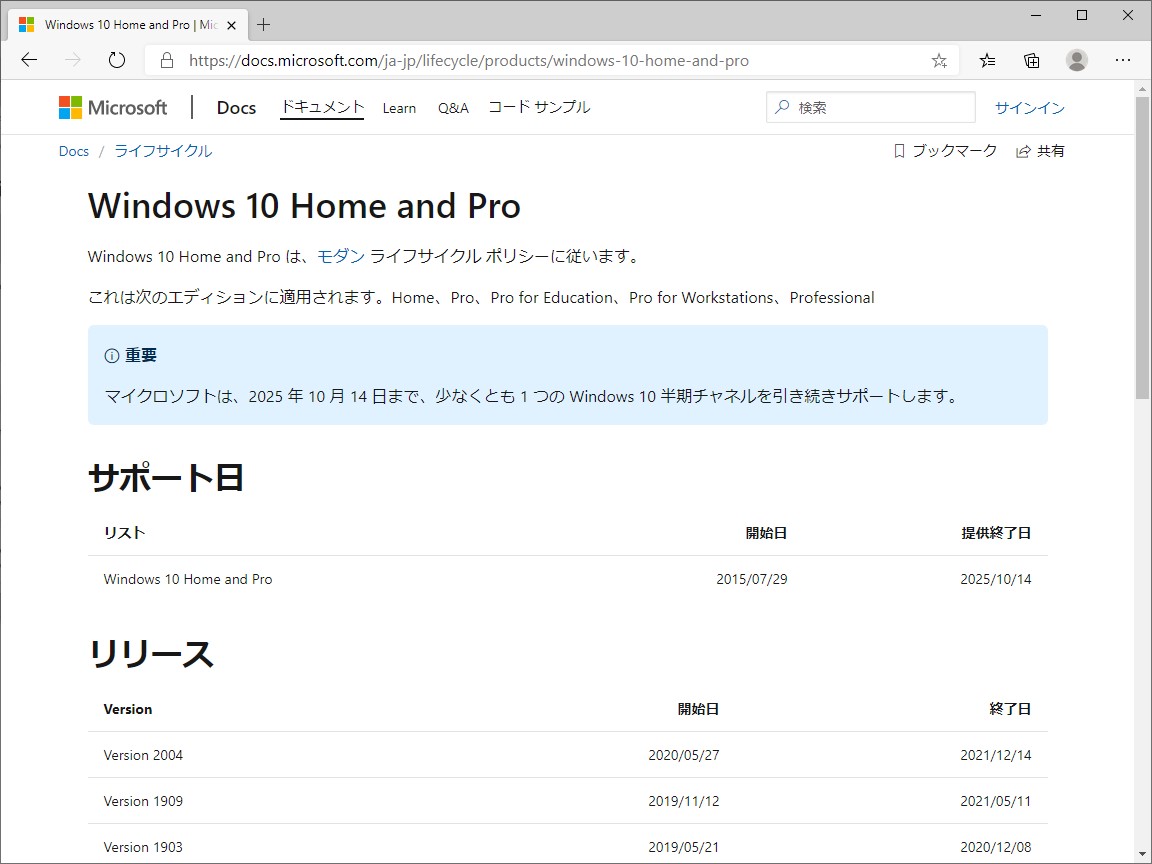
Task: Click the 提供終了日 column header
Action: point(996,533)
